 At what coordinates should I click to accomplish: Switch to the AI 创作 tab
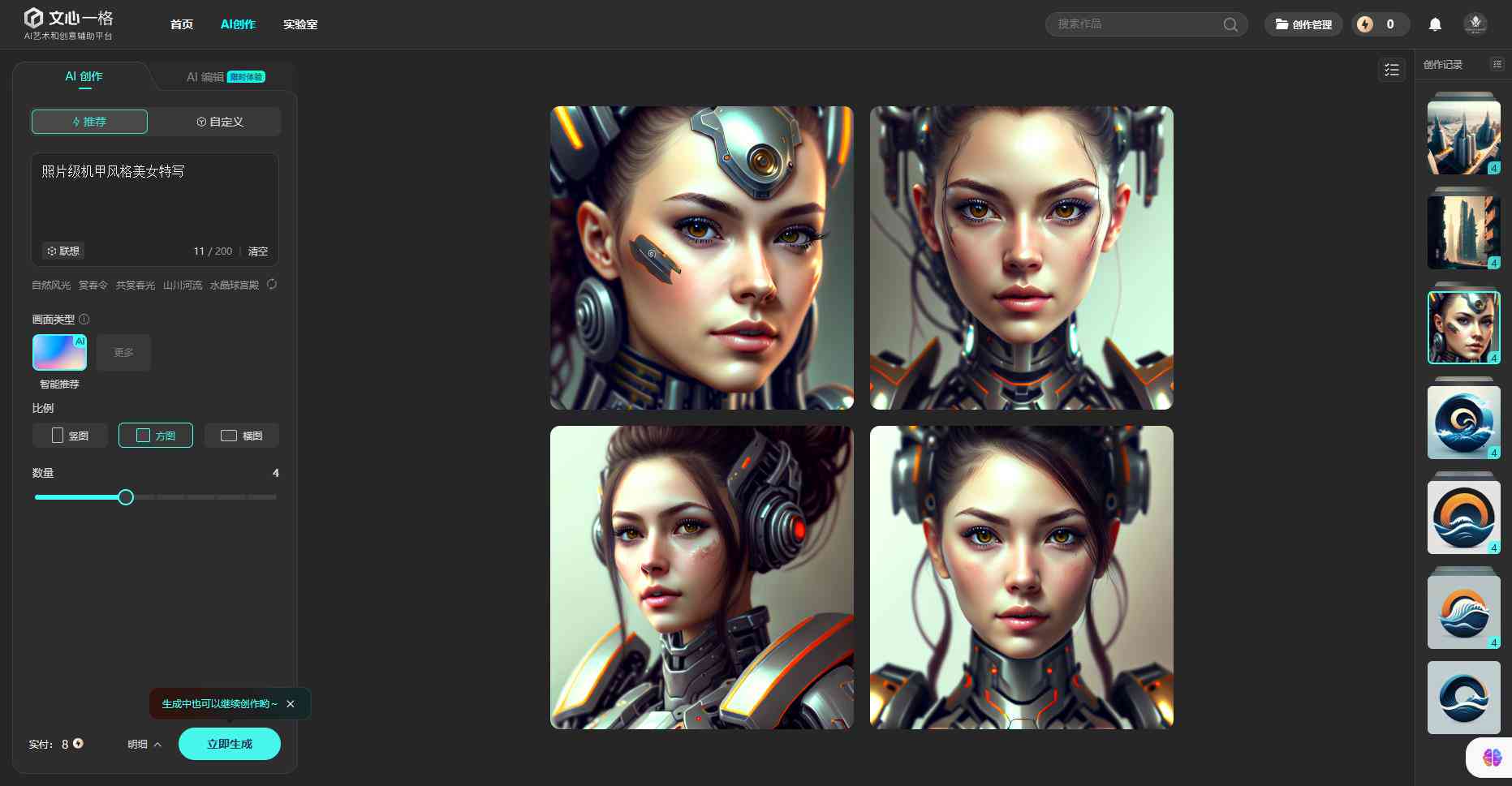(84, 76)
